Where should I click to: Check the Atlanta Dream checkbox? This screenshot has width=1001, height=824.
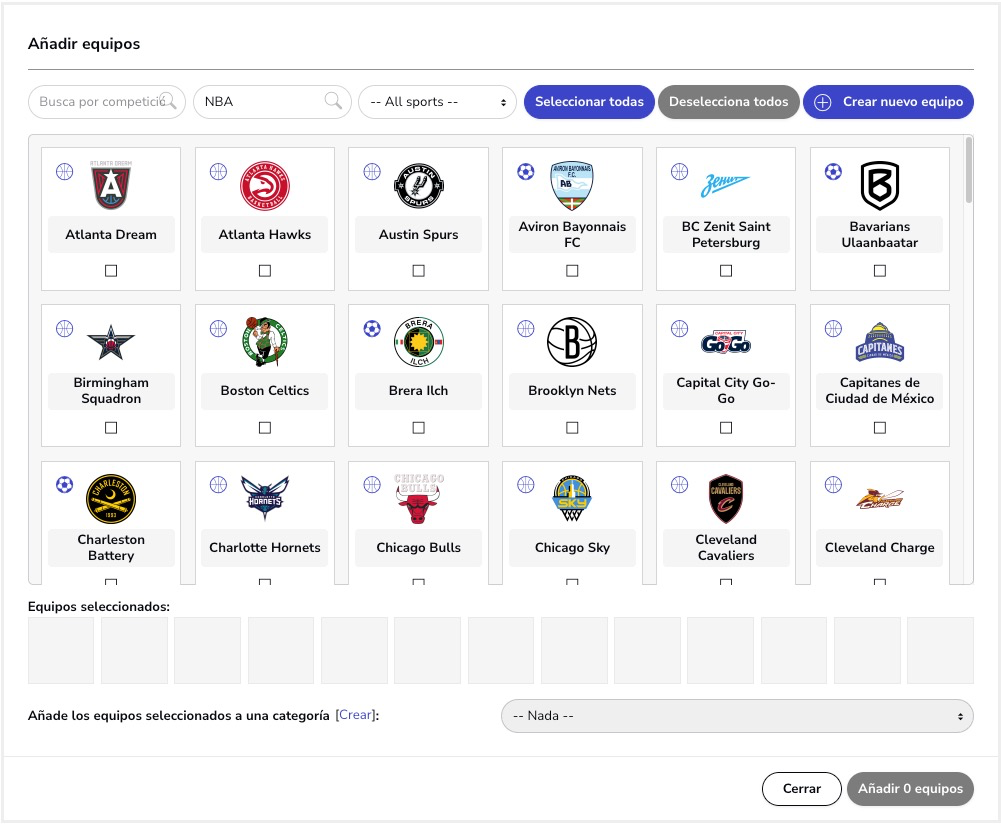click(x=111, y=271)
